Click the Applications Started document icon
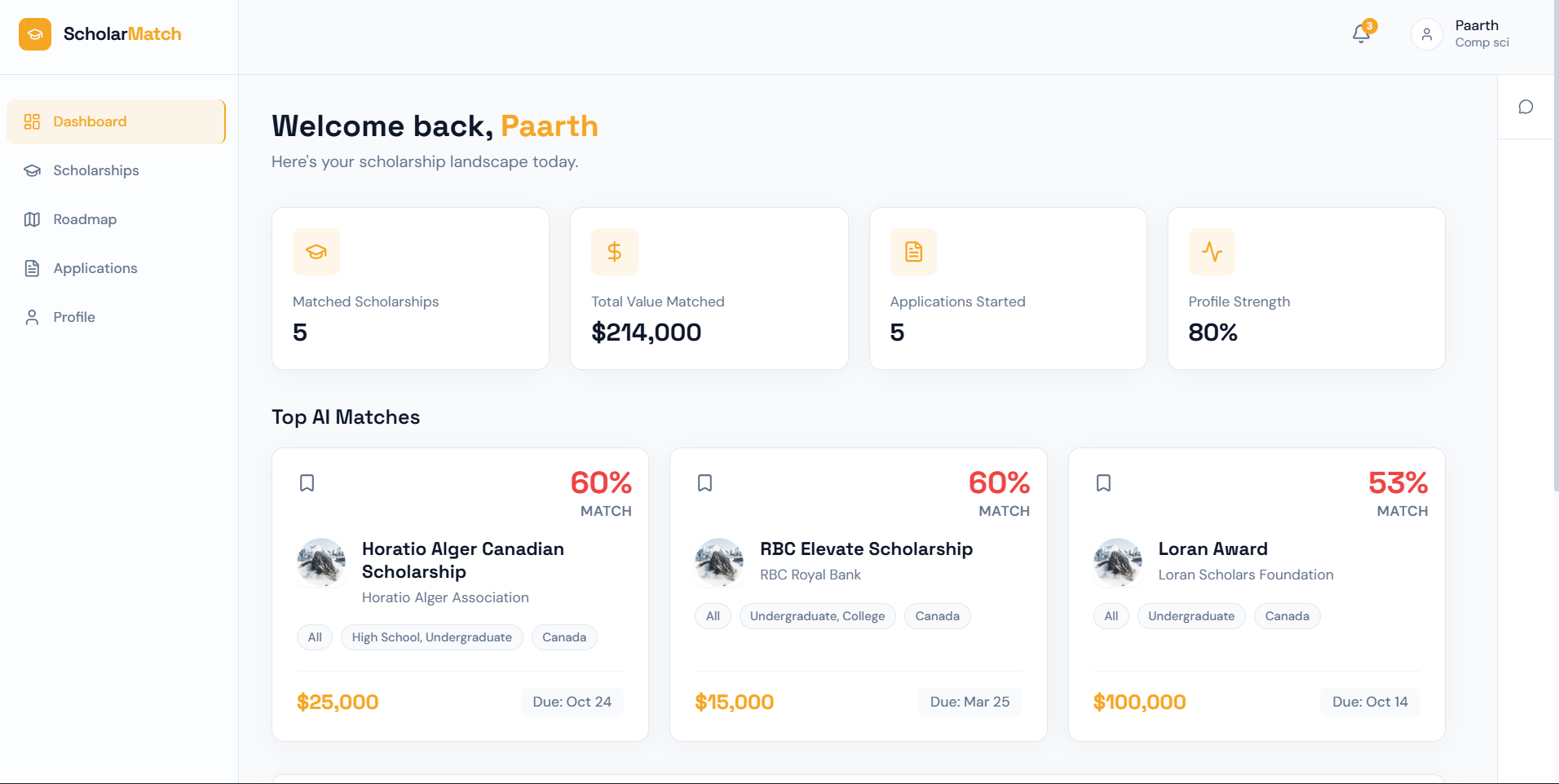Viewport: 1559px width, 784px height. pos(913,252)
